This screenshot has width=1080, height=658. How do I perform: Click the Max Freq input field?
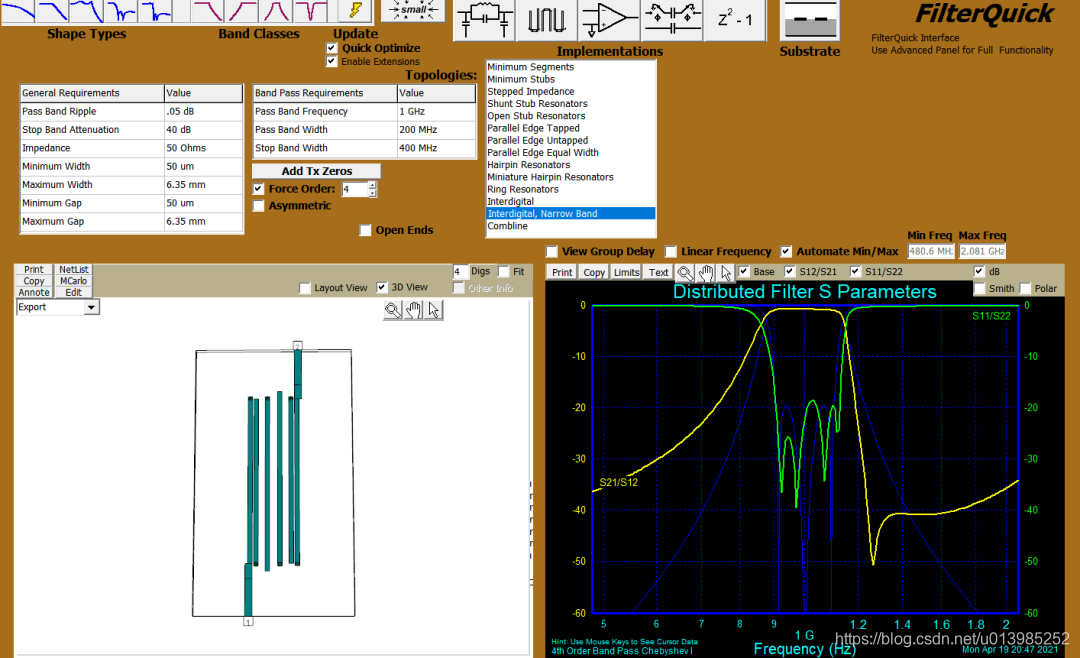tap(983, 251)
